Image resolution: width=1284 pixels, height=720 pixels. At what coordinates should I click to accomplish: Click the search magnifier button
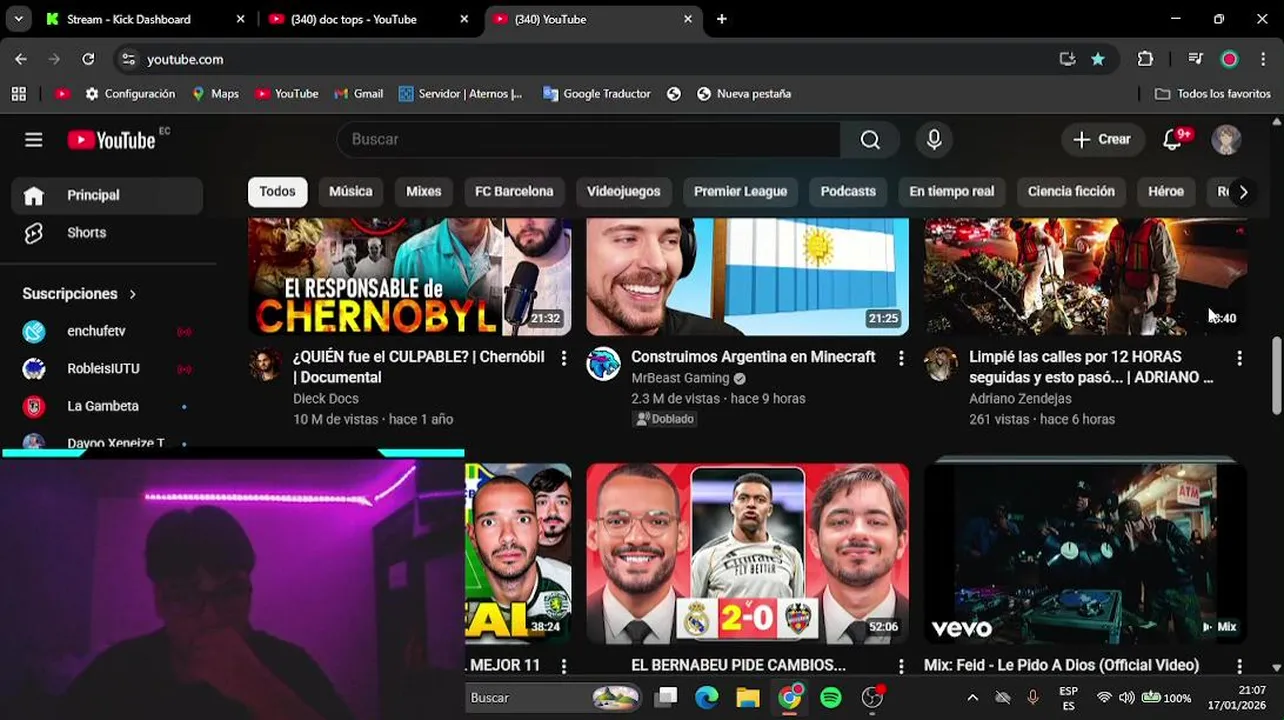(870, 140)
